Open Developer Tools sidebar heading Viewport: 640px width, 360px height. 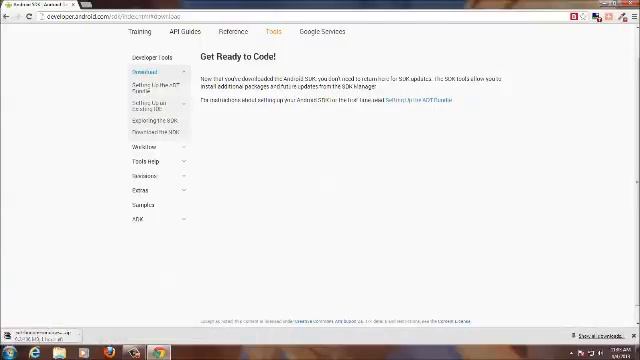point(152,58)
